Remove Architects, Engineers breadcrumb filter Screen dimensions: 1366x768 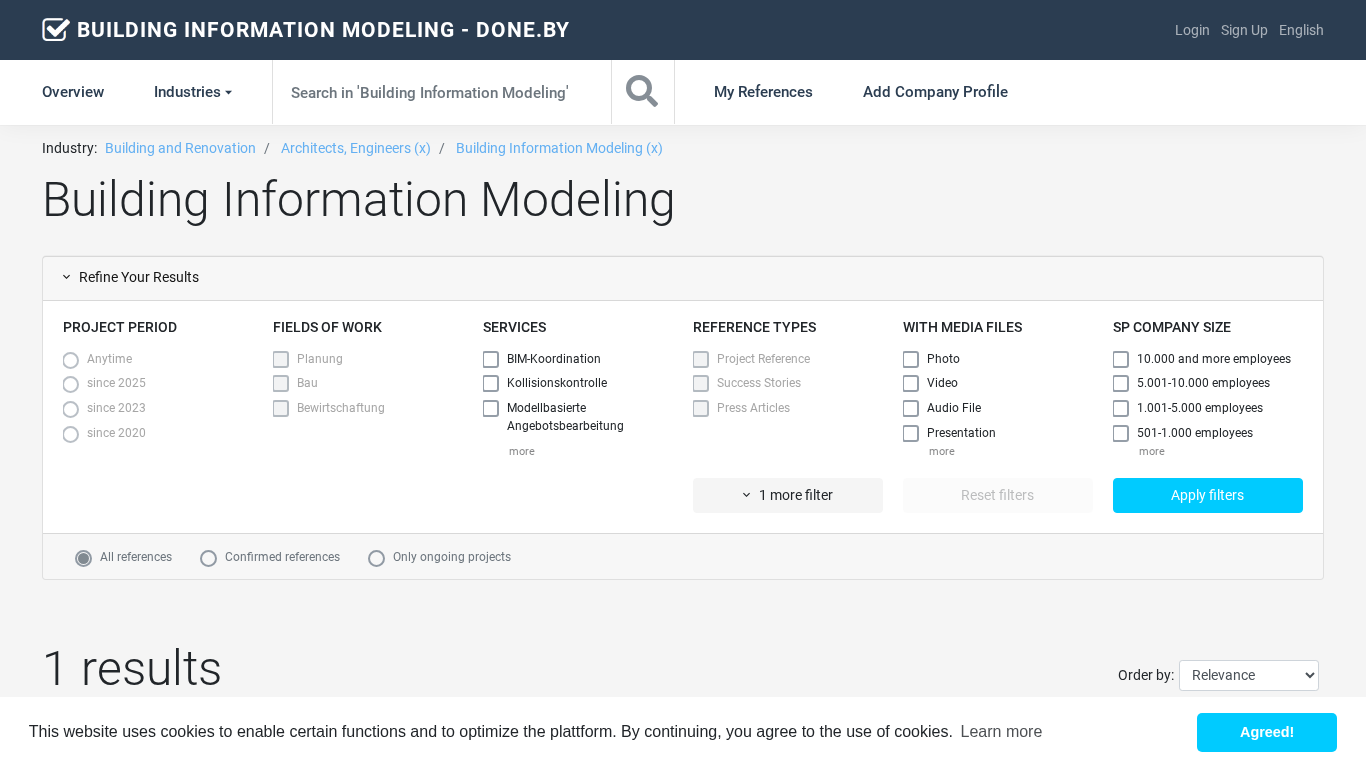[356, 148]
